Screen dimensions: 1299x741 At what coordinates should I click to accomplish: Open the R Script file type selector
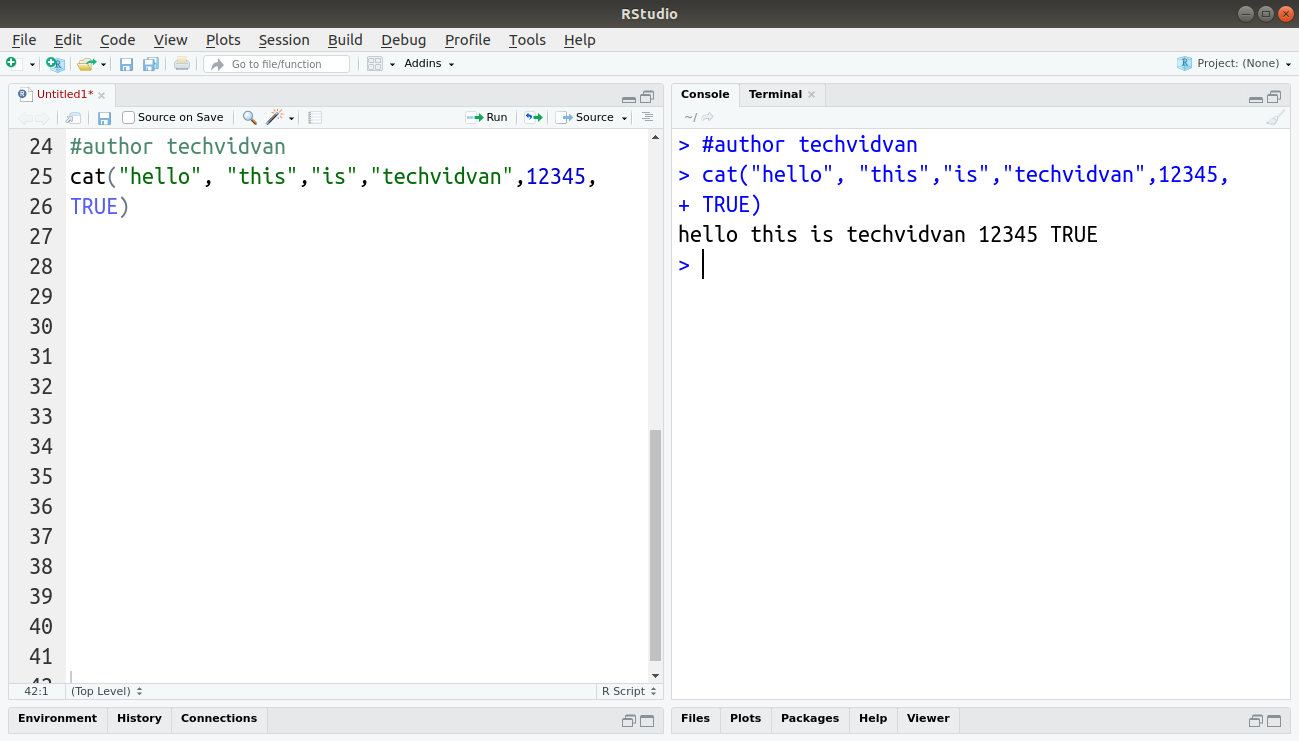click(629, 691)
